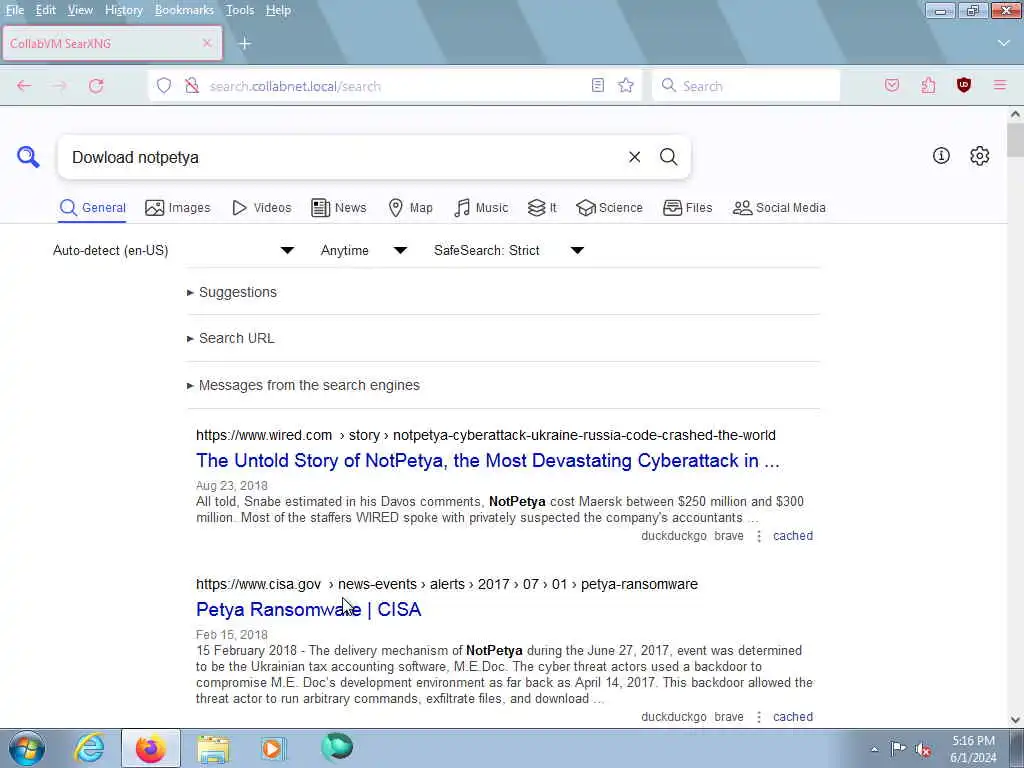Open the About info icon
Image resolution: width=1024 pixels, height=768 pixels.
click(941, 155)
